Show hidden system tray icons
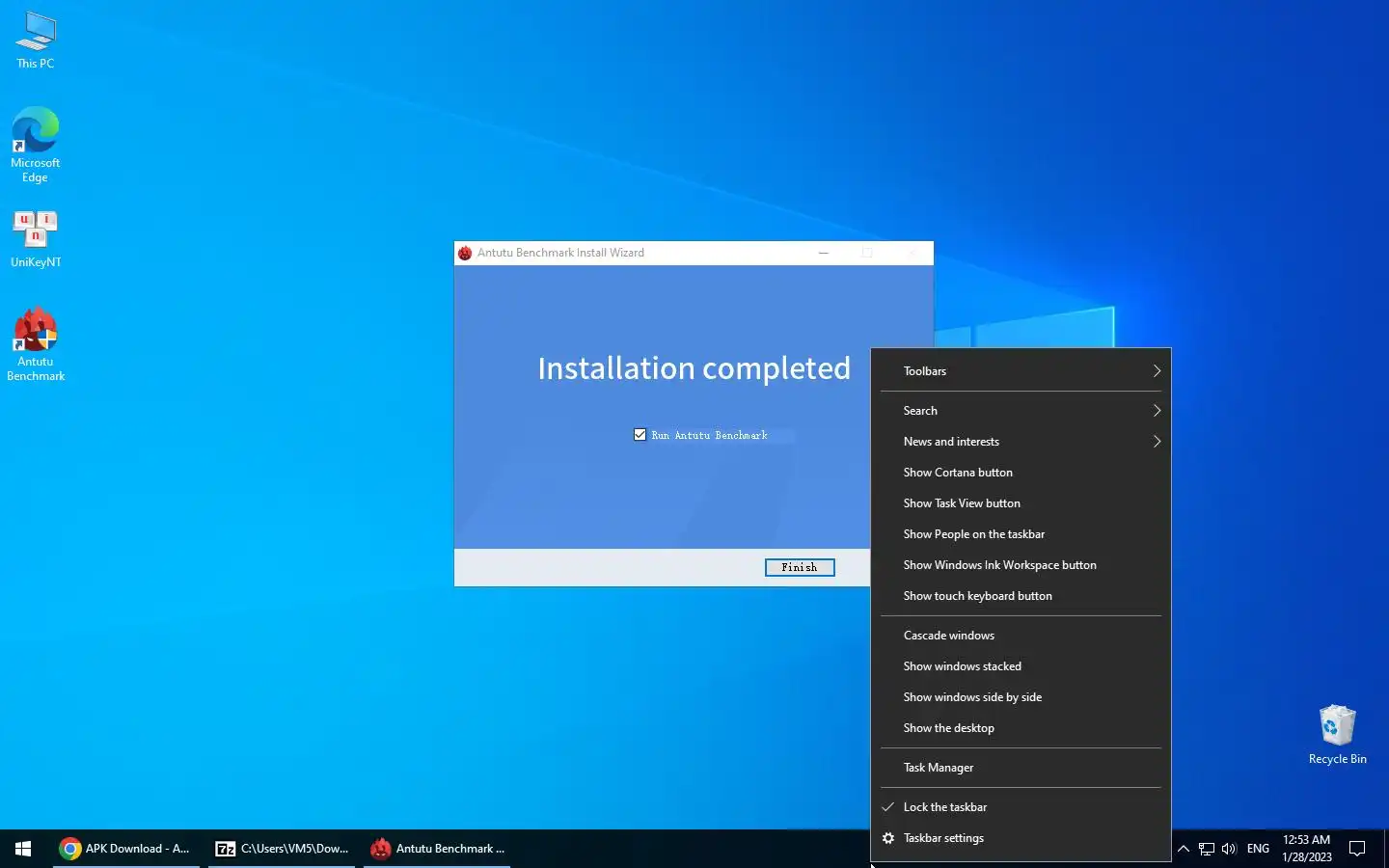The image size is (1389, 868). (1184, 849)
